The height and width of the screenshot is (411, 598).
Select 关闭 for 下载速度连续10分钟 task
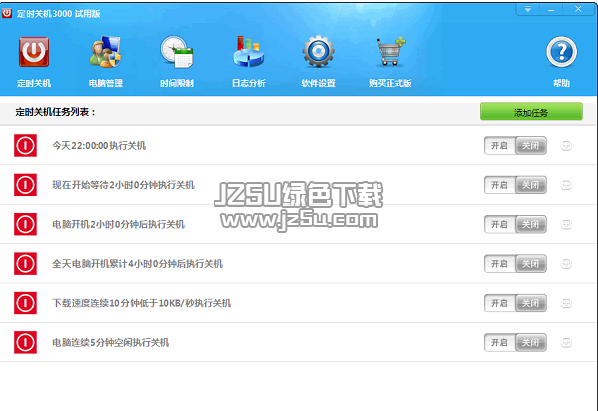(x=530, y=303)
